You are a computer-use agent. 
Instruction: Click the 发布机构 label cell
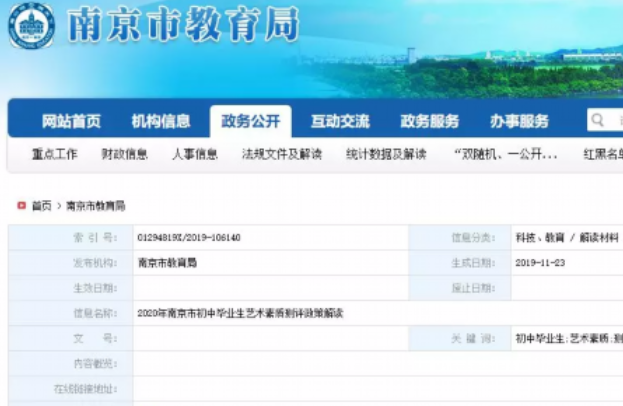pos(71,263)
